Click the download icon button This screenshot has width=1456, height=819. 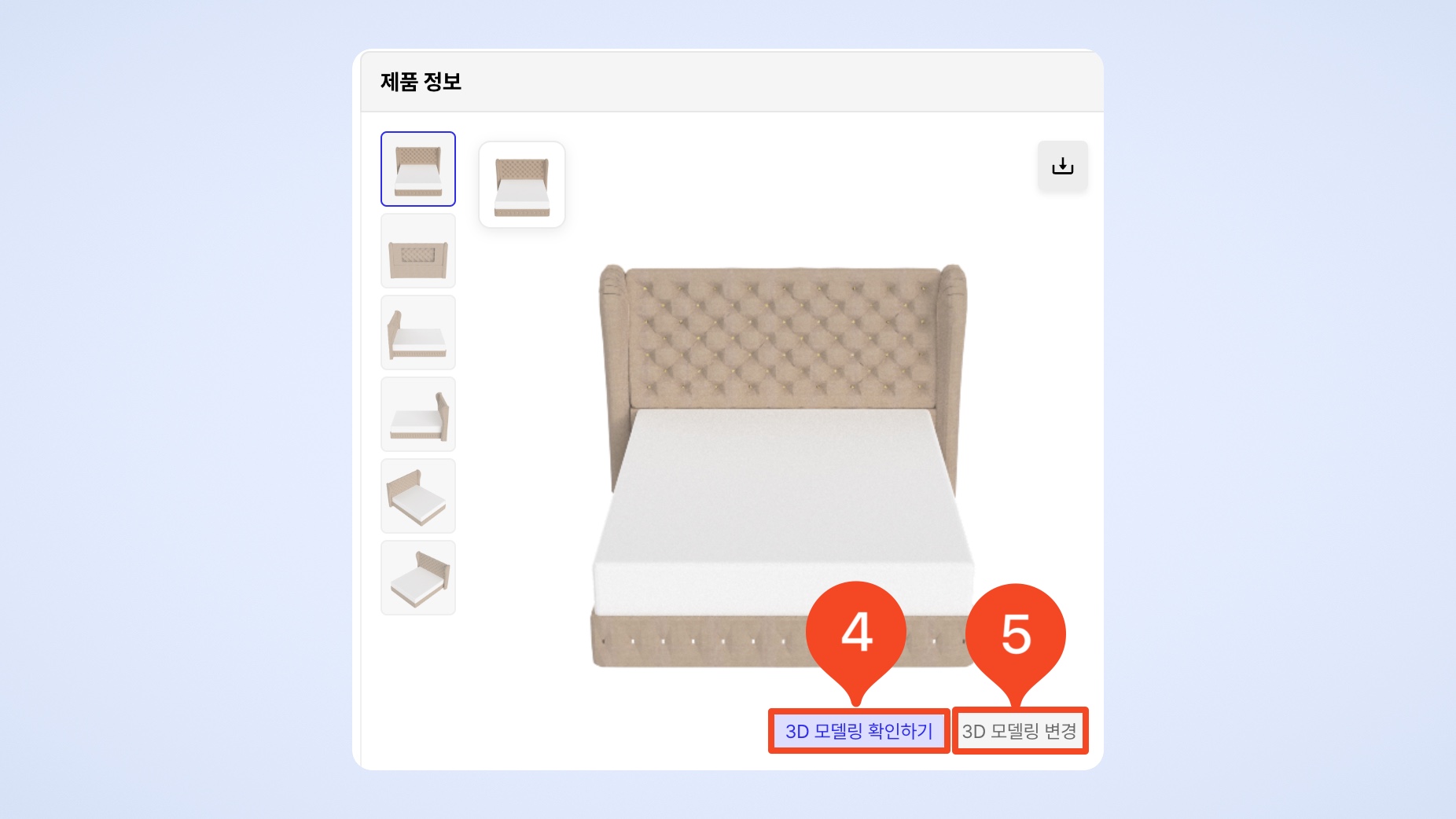[x=1062, y=166]
